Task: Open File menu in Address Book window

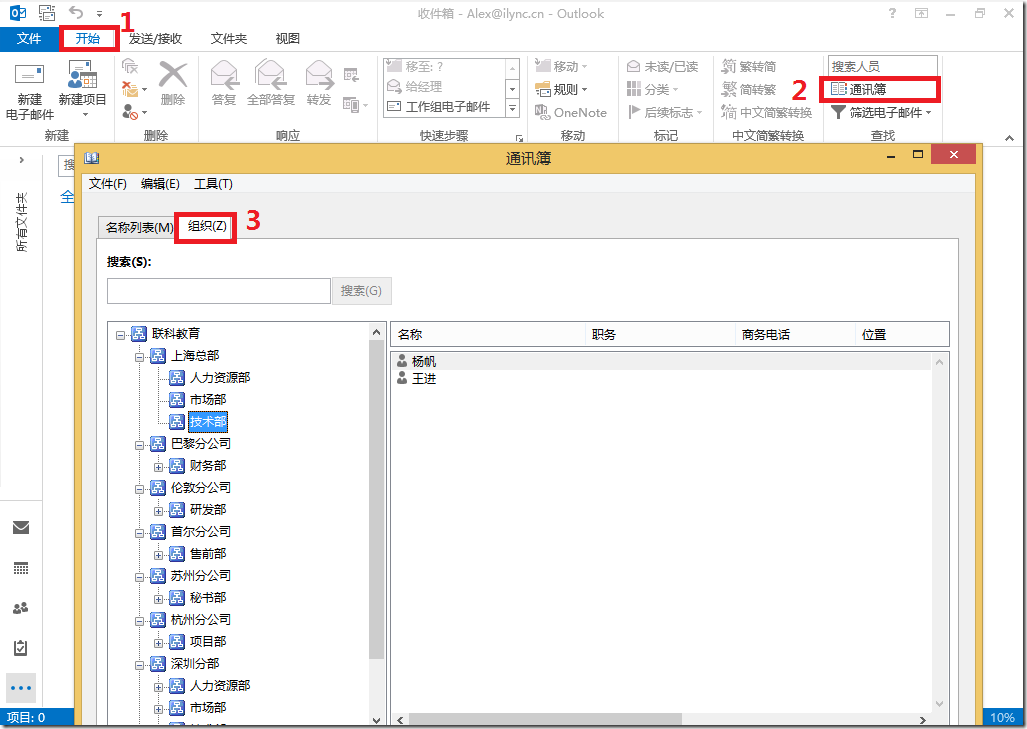Action: point(107,184)
